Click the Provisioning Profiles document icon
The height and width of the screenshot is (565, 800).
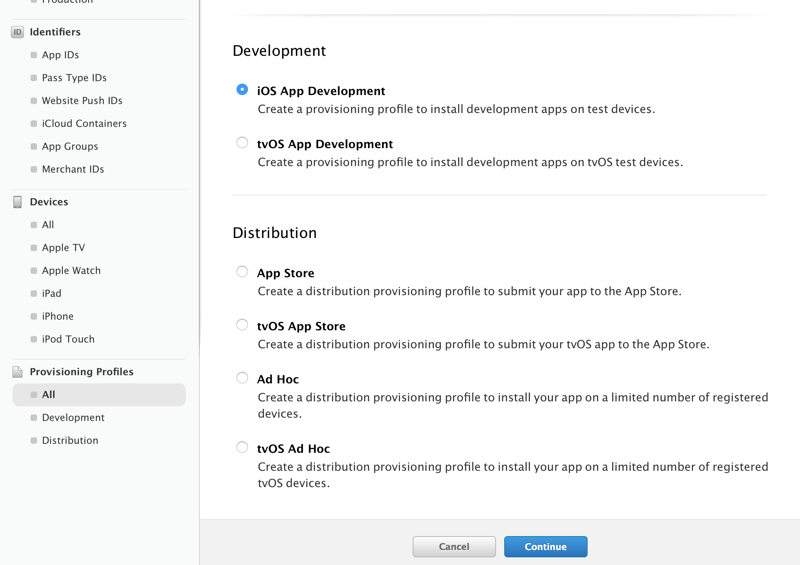(17, 372)
